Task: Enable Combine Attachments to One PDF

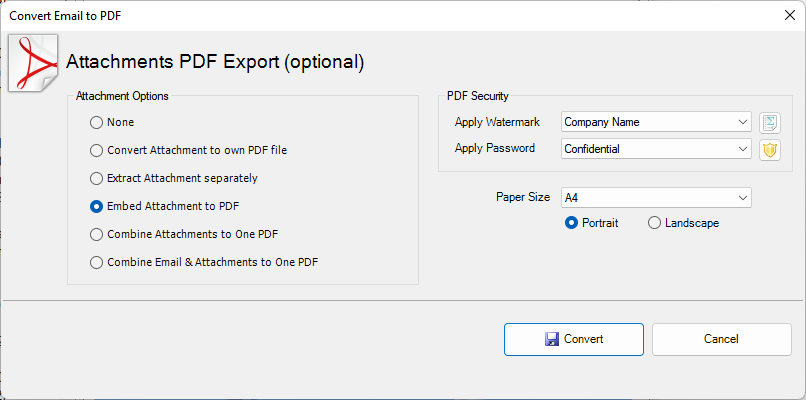Action: click(97, 235)
